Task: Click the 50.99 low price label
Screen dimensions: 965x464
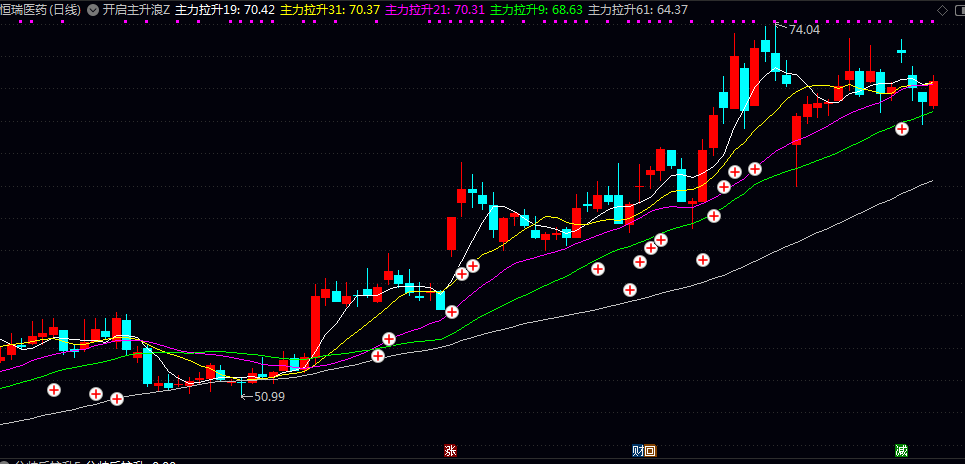Action: coord(270,396)
